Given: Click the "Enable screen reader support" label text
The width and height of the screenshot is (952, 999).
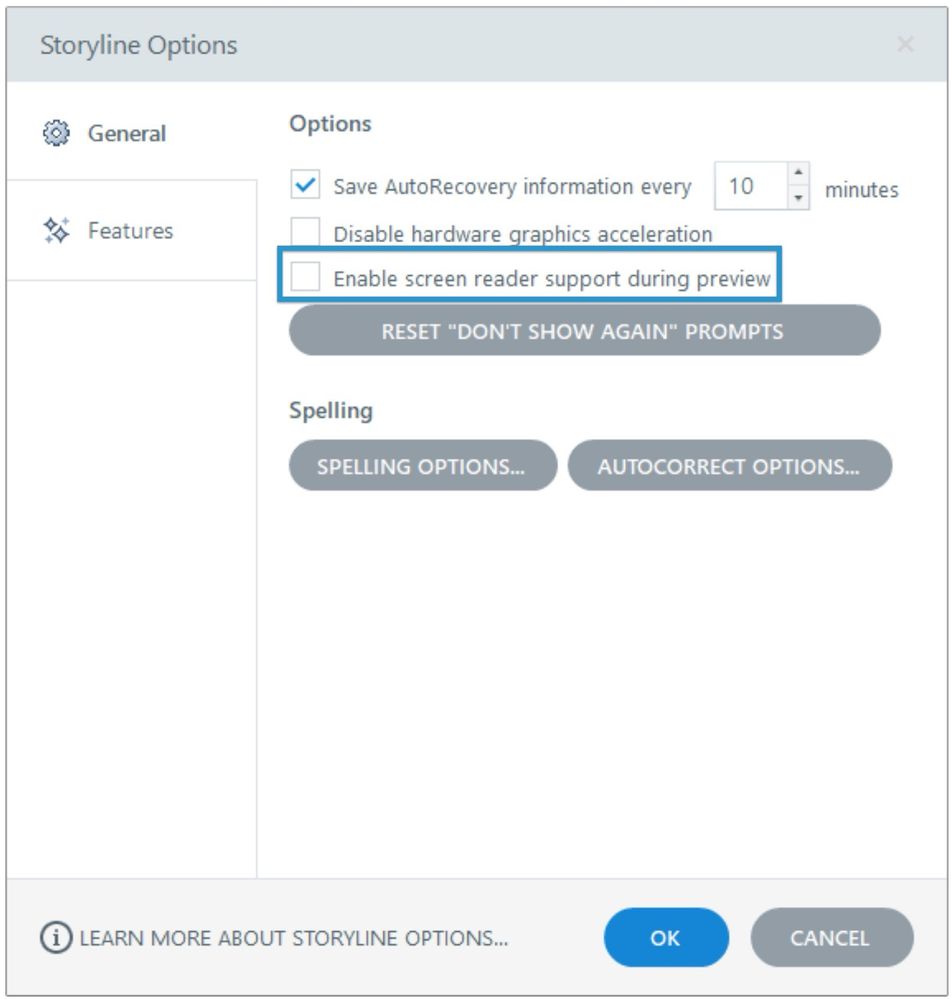Looking at the screenshot, I should click(552, 279).
